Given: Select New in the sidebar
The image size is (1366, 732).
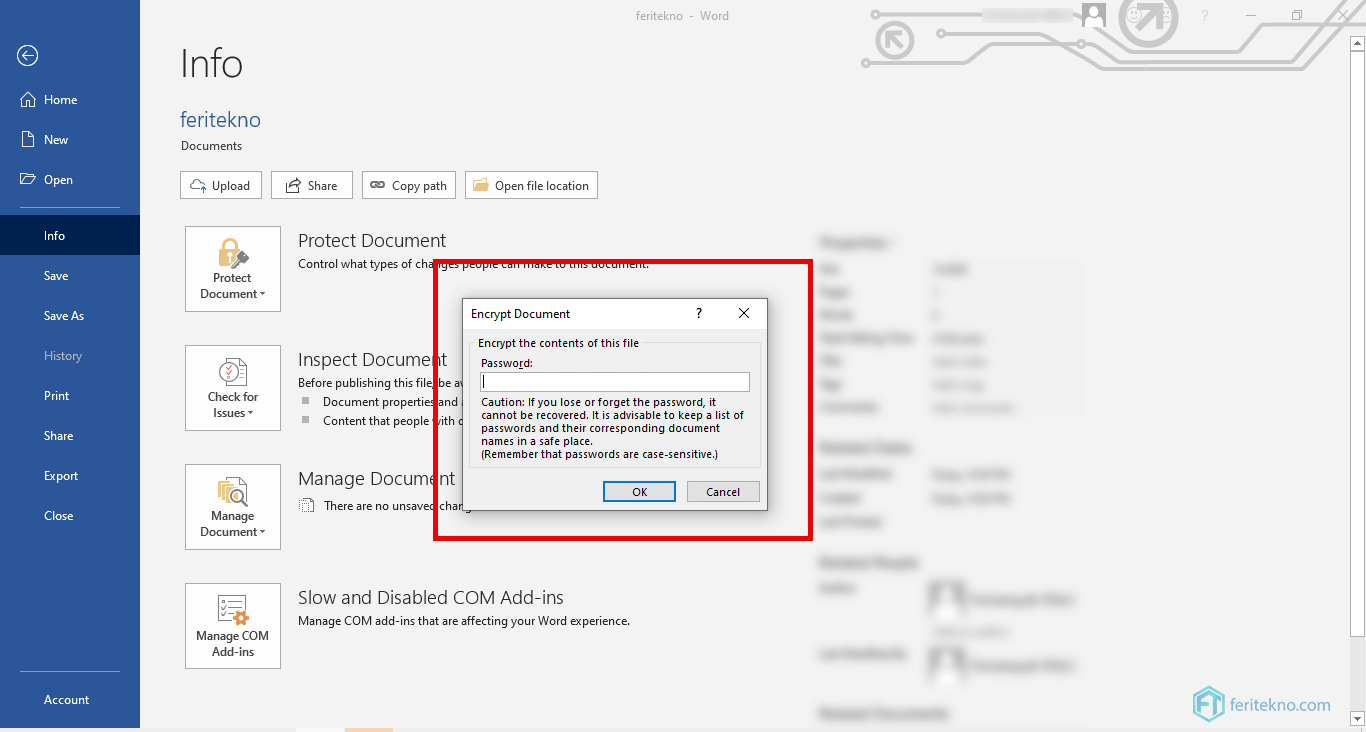Looking at the screenshot, I should [70, 140].
